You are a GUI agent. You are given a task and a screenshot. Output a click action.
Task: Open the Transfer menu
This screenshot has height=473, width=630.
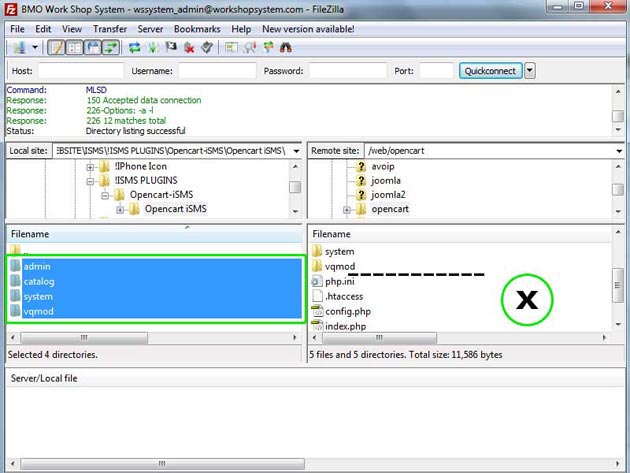(x=110, y=29)
